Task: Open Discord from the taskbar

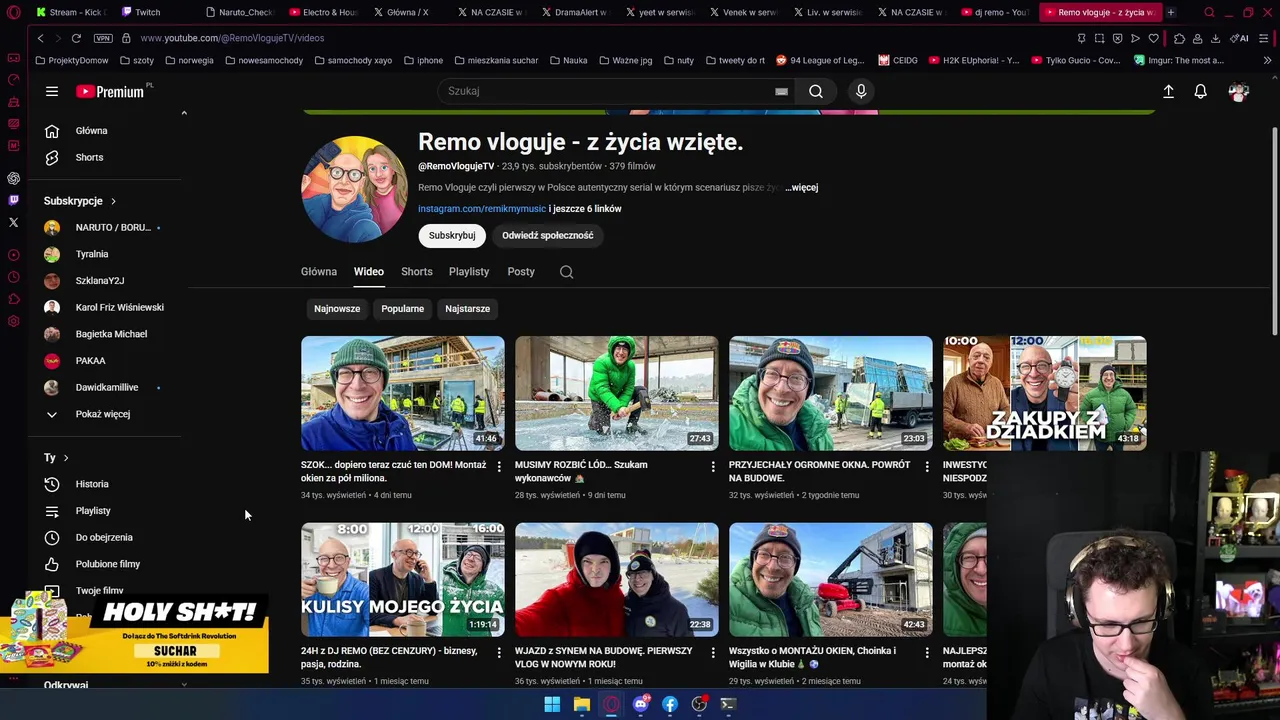Action: click(640, 704)
